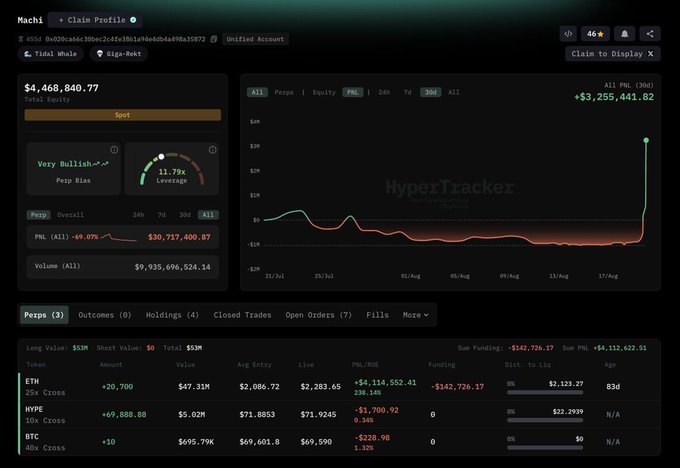Sort by Amount column header
This screenshot has height=468, width=680.
point(111,365)
